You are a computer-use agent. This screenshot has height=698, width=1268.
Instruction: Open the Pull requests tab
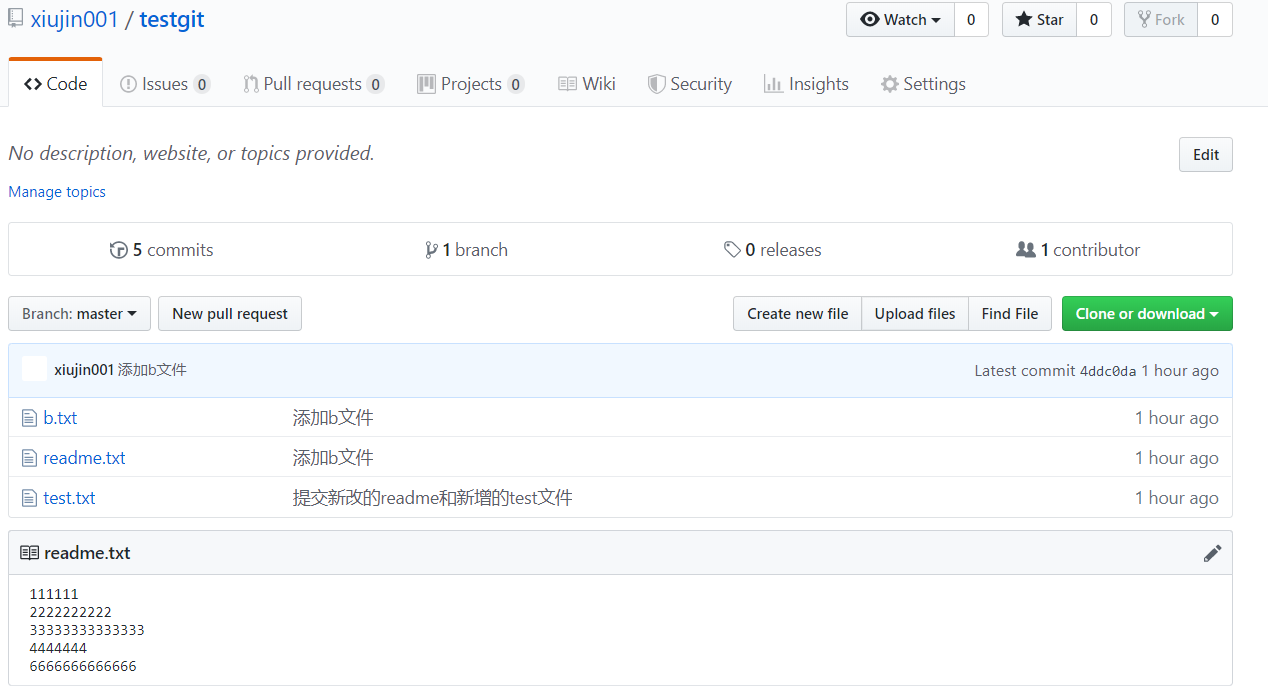[313, 84]
